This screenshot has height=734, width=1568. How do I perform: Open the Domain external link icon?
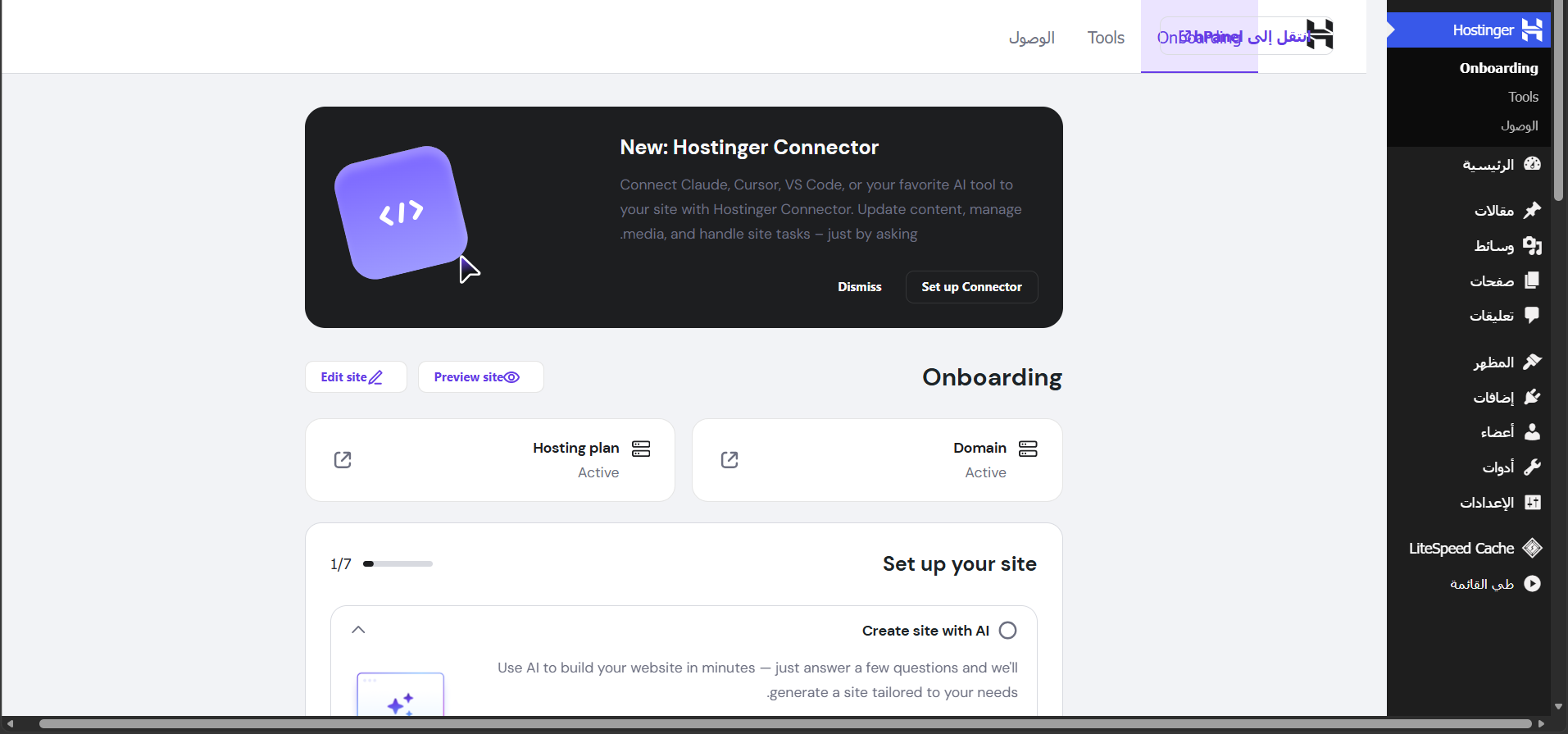(x=729, y=460)
